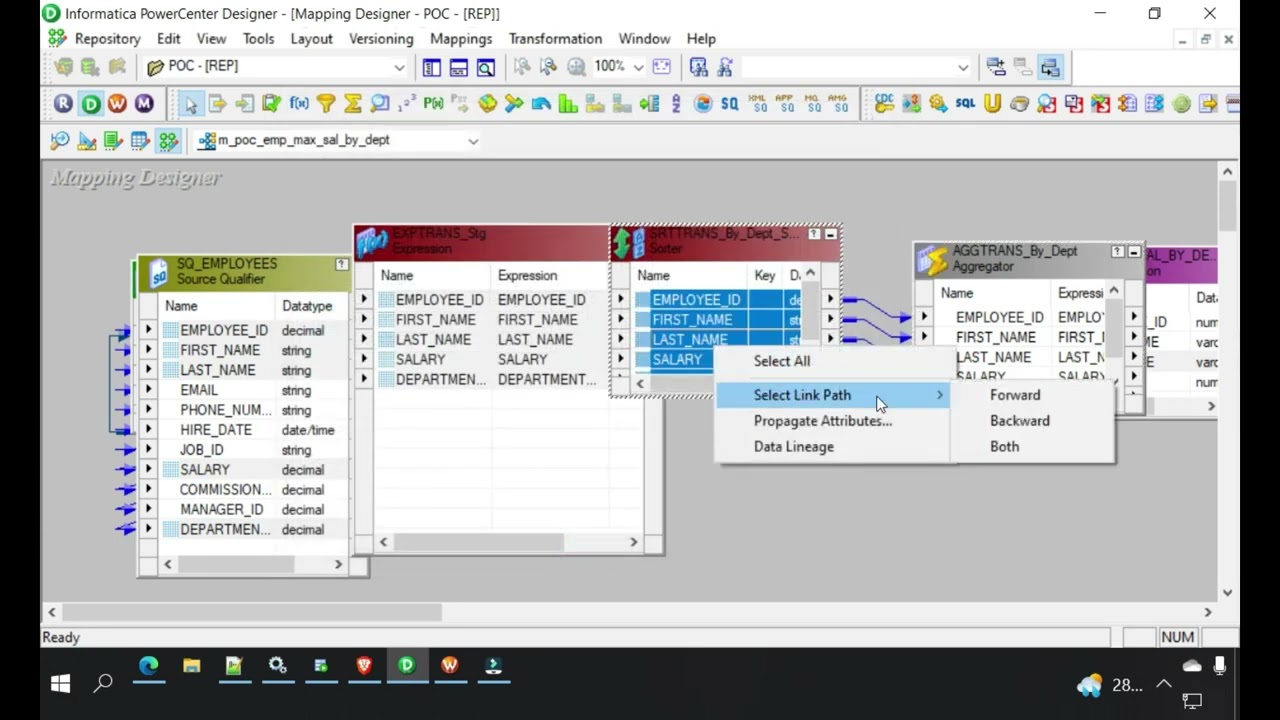Toggle the highlighted arrange-windows toolbar button
Viewport: 1280px width, 720px height.
click(x=1049, y=67)
